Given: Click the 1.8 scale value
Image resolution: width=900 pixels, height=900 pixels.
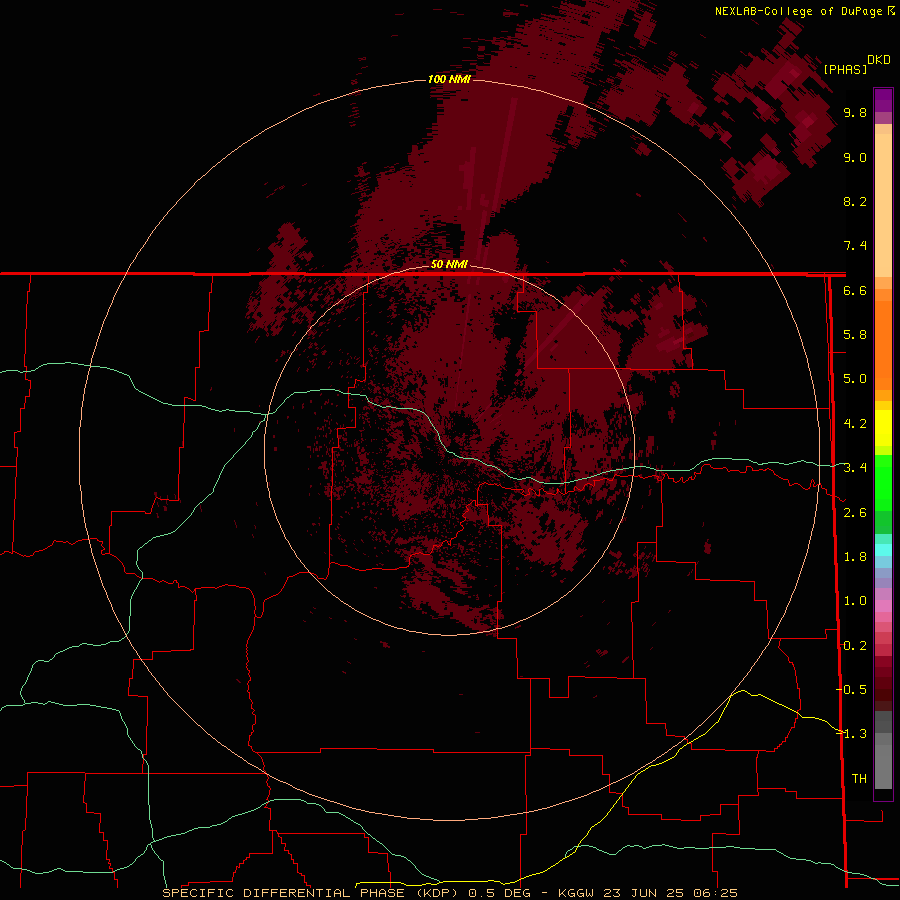Looking at the screenshot, I should (x=855, y=557).
